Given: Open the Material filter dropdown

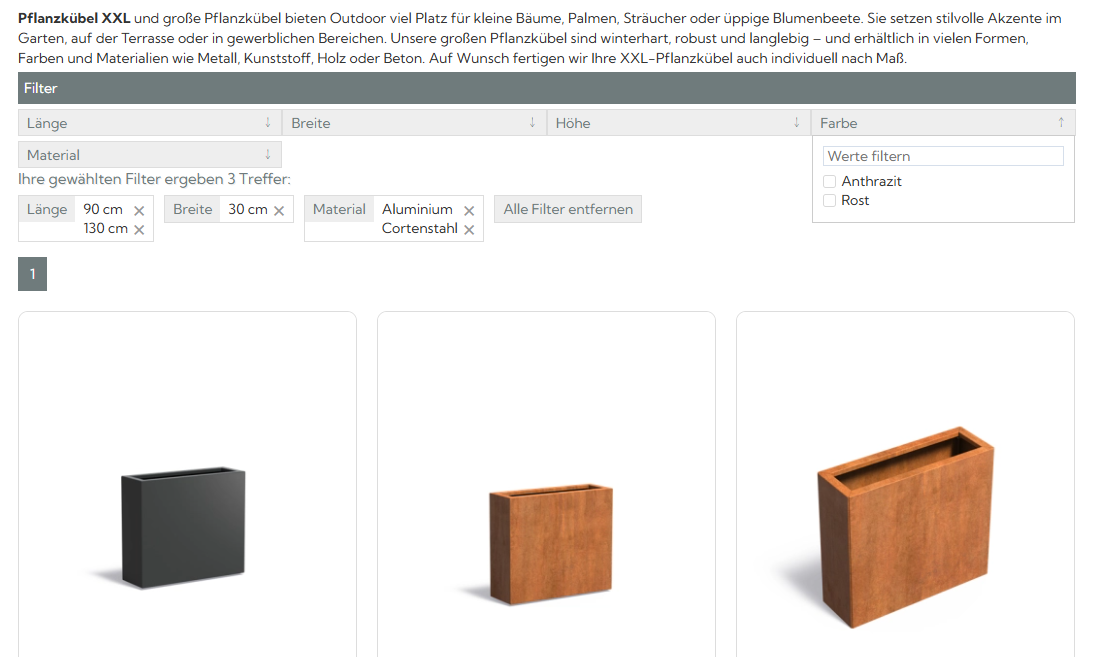Looking at the screenshot, I should [149, 155].
